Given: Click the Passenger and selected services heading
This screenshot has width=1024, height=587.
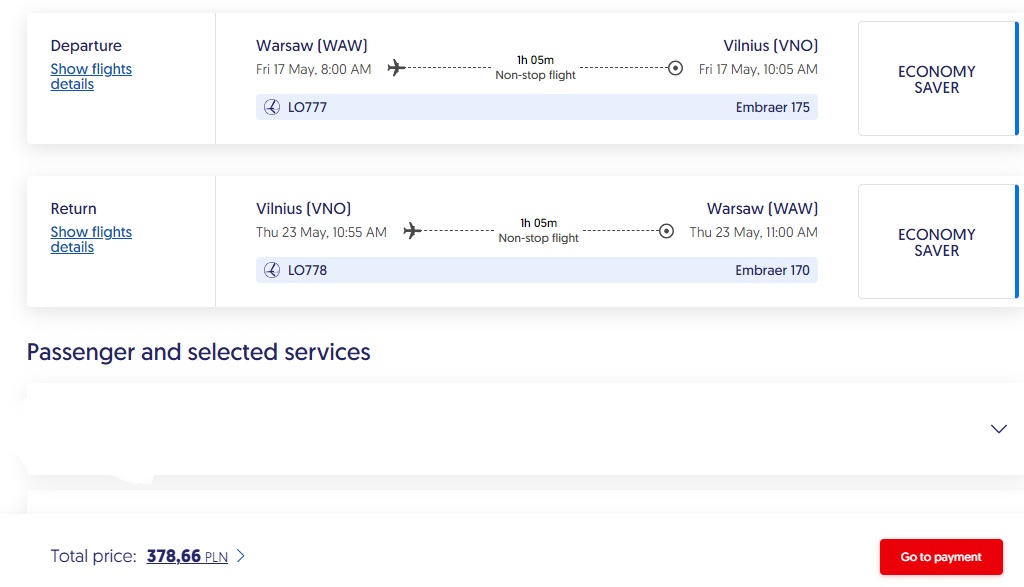Looking at the screenshot, I should click(x=198, y=352).
